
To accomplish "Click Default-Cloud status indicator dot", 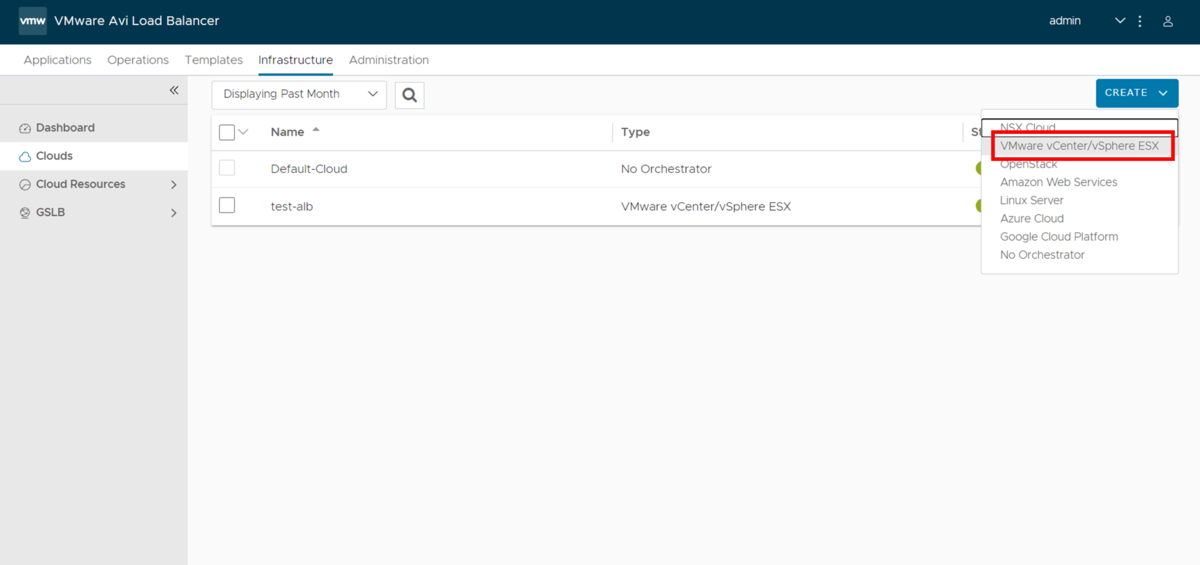I will [x=979, y=168].
